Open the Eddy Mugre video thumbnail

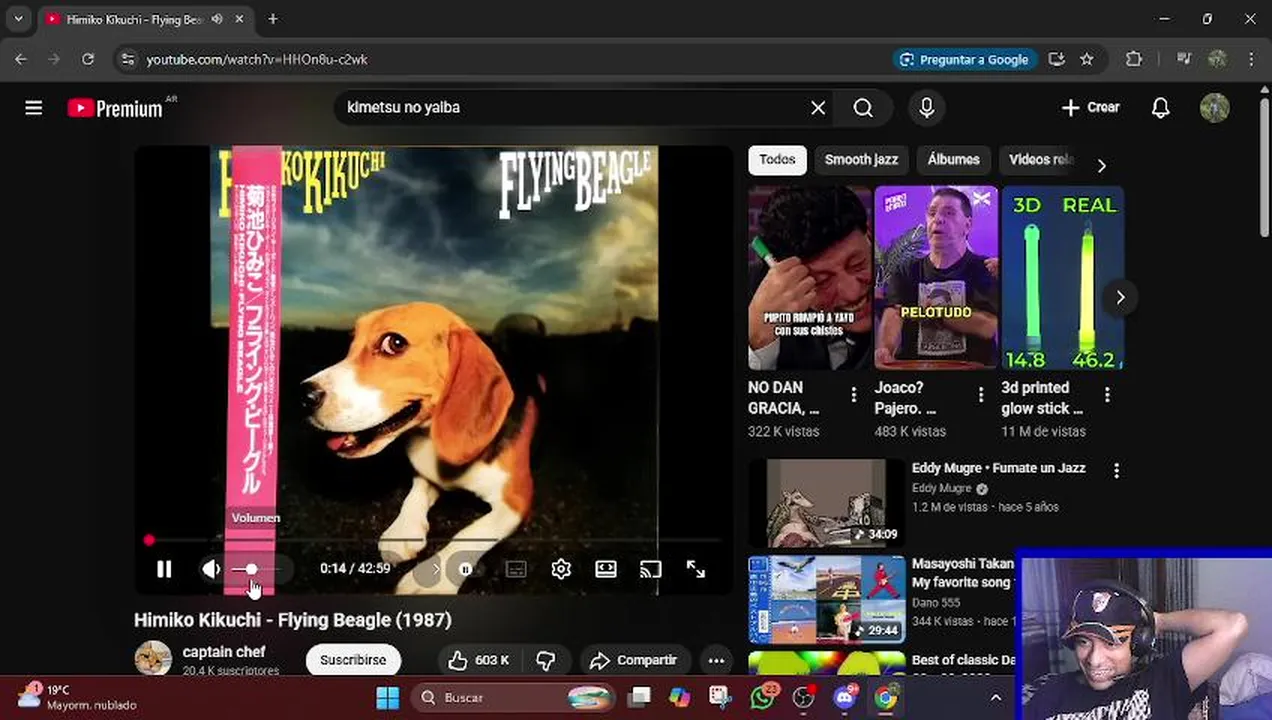[826, 503]
